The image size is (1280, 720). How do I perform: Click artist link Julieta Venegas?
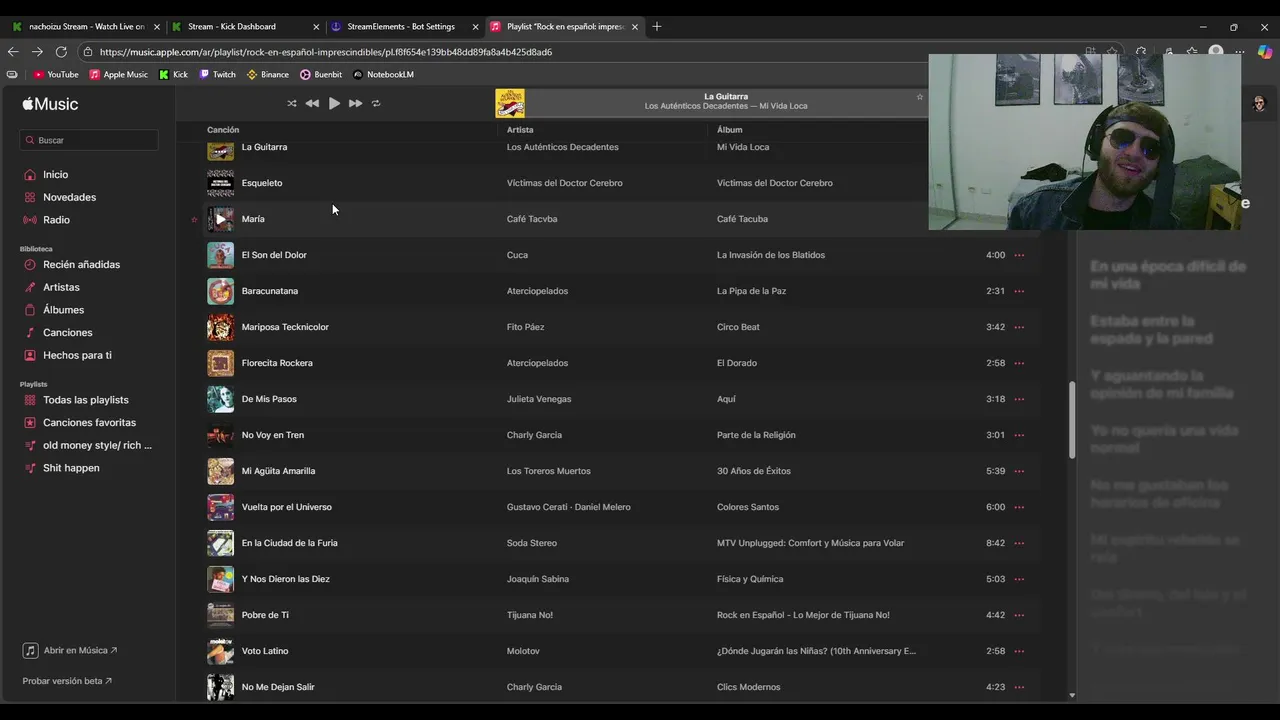click(x=539, y=399)
